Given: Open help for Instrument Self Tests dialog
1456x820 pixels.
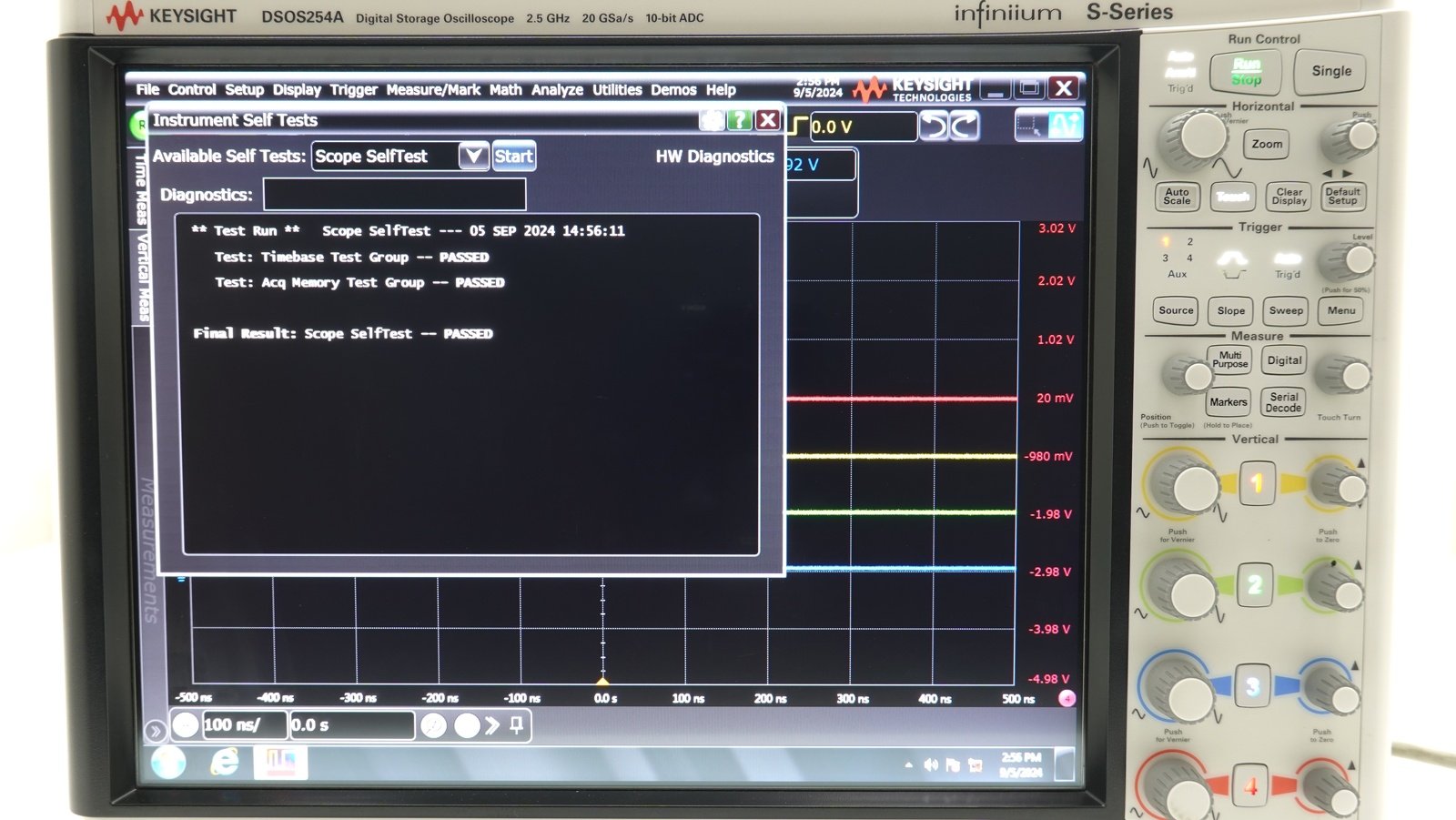Looking at the screenshot, I should [x=740, y=119].
